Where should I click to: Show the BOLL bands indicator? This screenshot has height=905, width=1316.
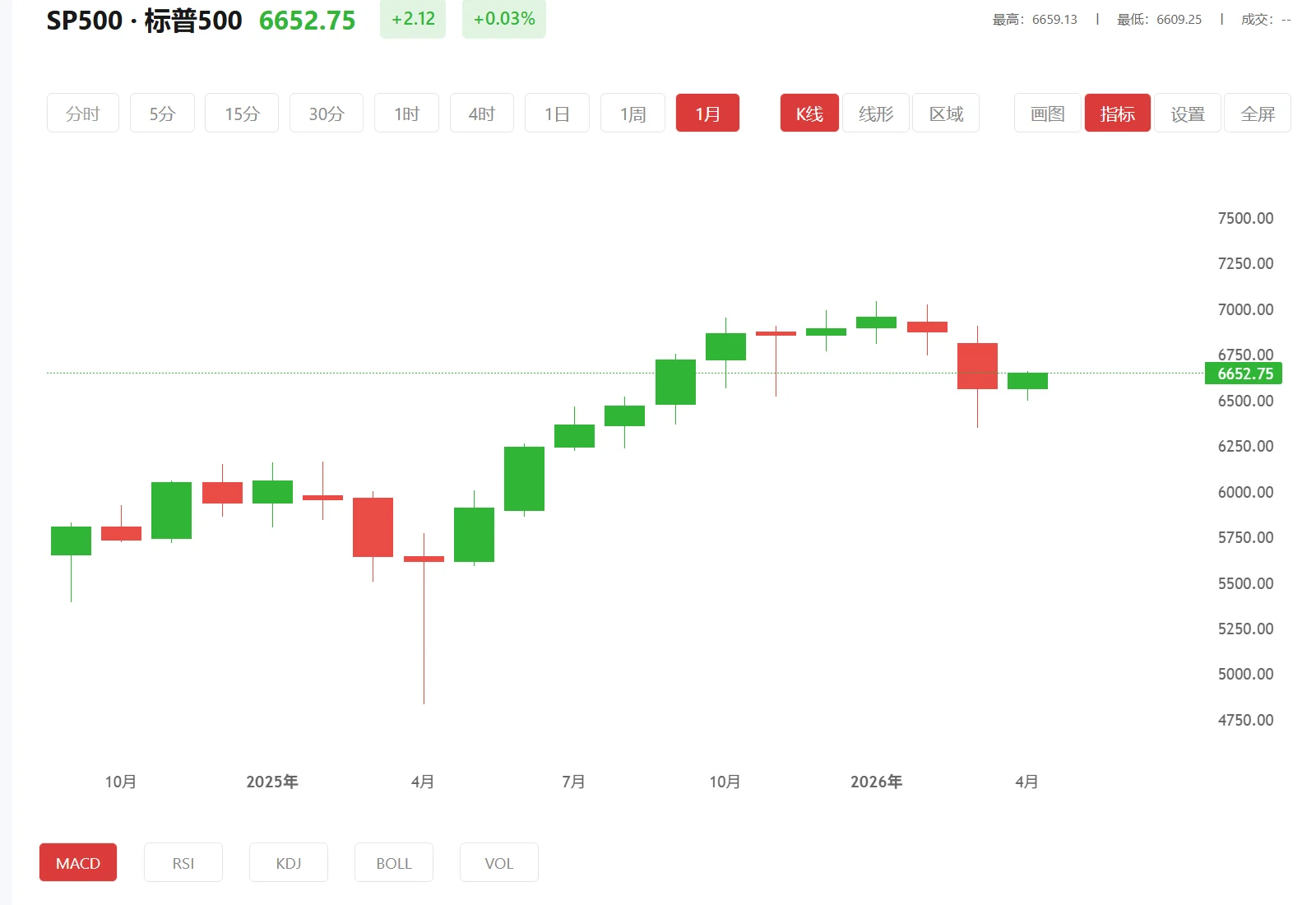[393, 862]
